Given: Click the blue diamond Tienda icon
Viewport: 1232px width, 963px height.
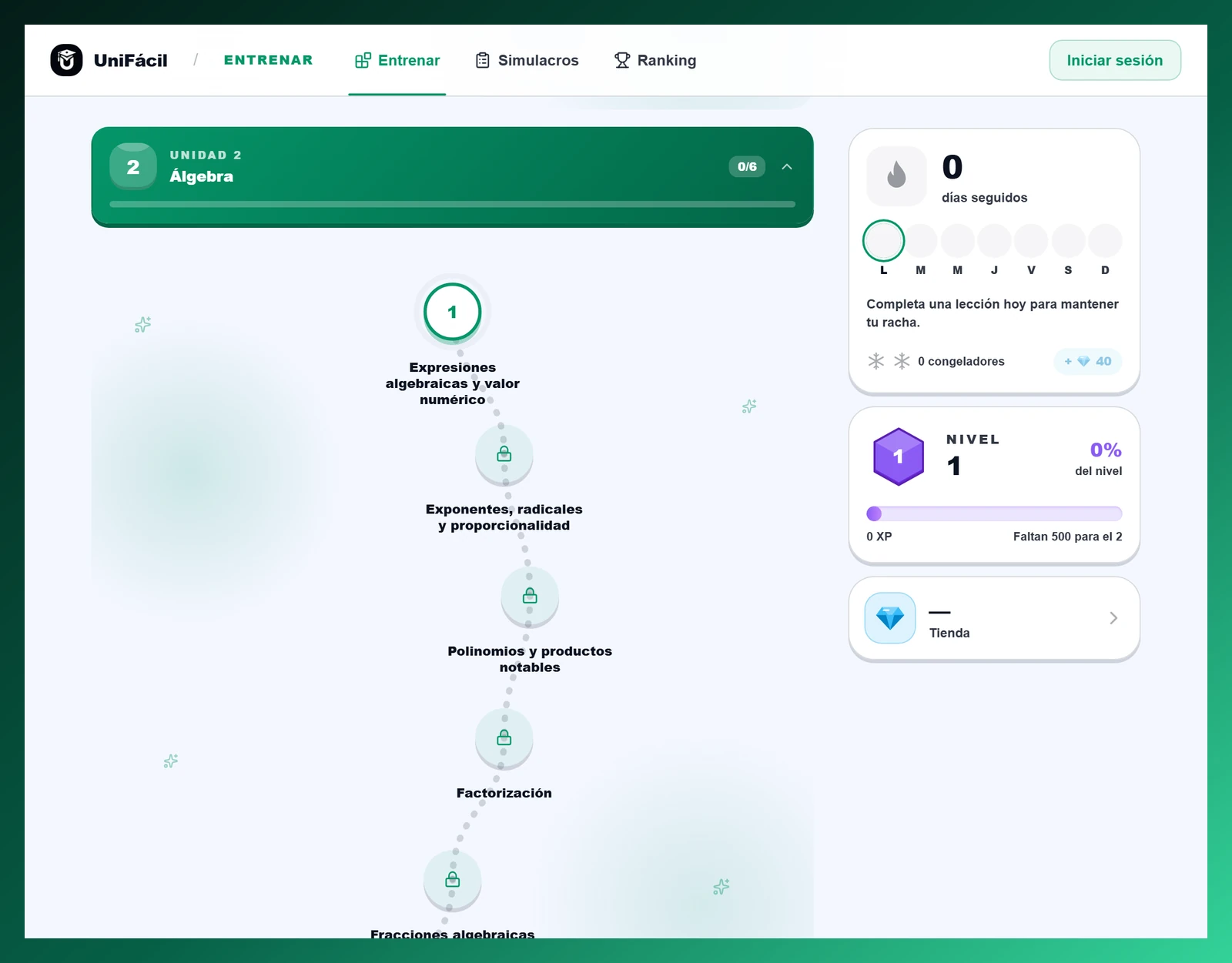Looking at the screenshot, I should click(890, 617).
